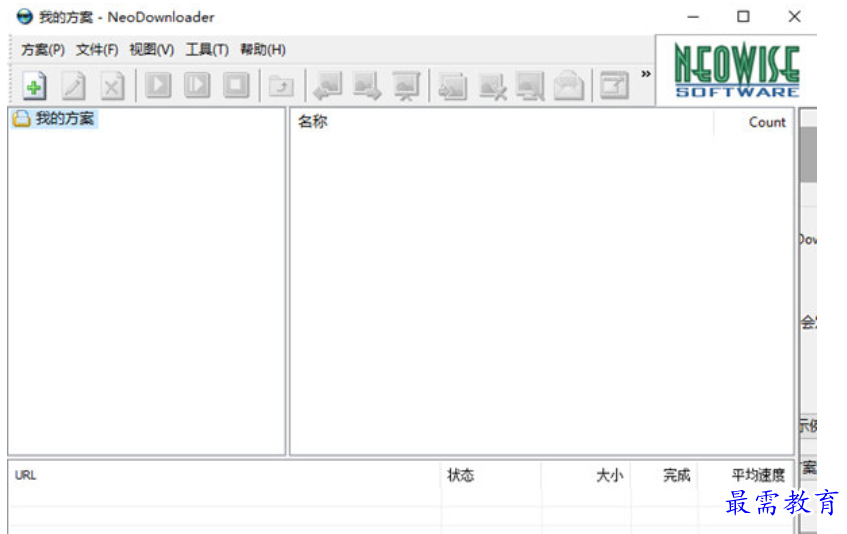Expand toolbar overflow chevron
The width and height of the screenshot is (847, 534).
[x=646, y=74]
